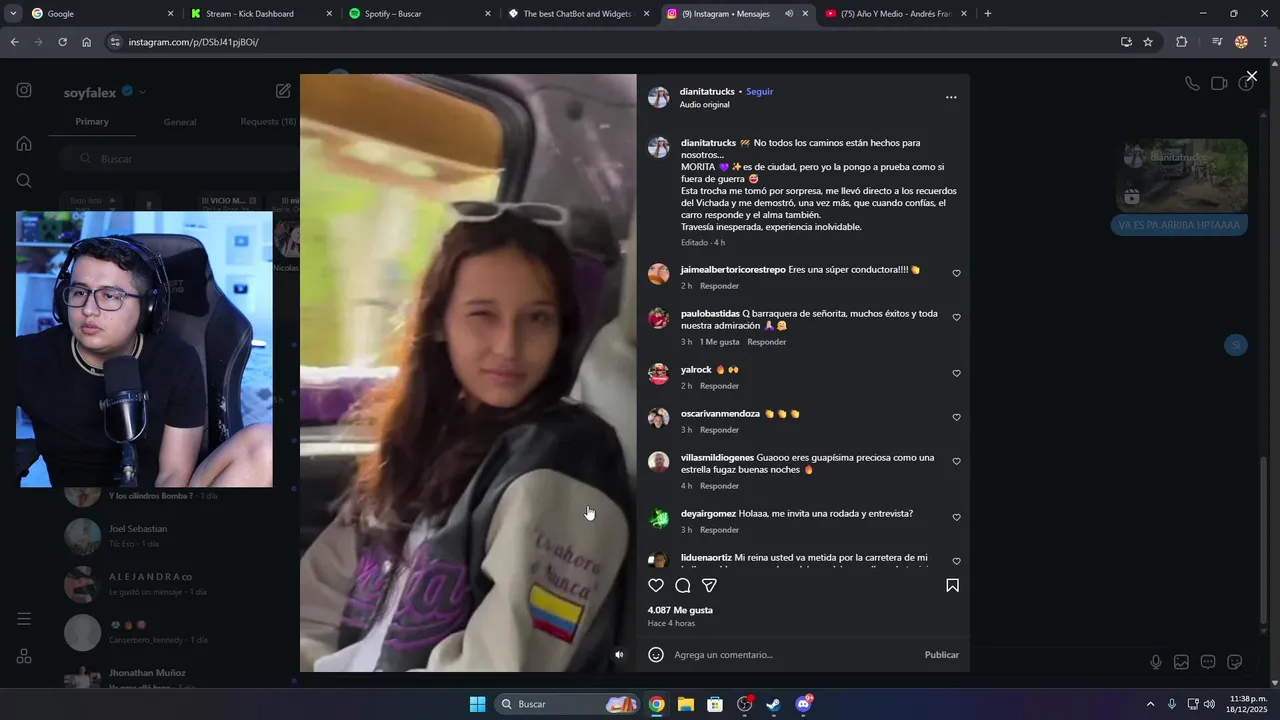
Task: Like oscarivanmendoza's comment
Action: coord(956,417)
